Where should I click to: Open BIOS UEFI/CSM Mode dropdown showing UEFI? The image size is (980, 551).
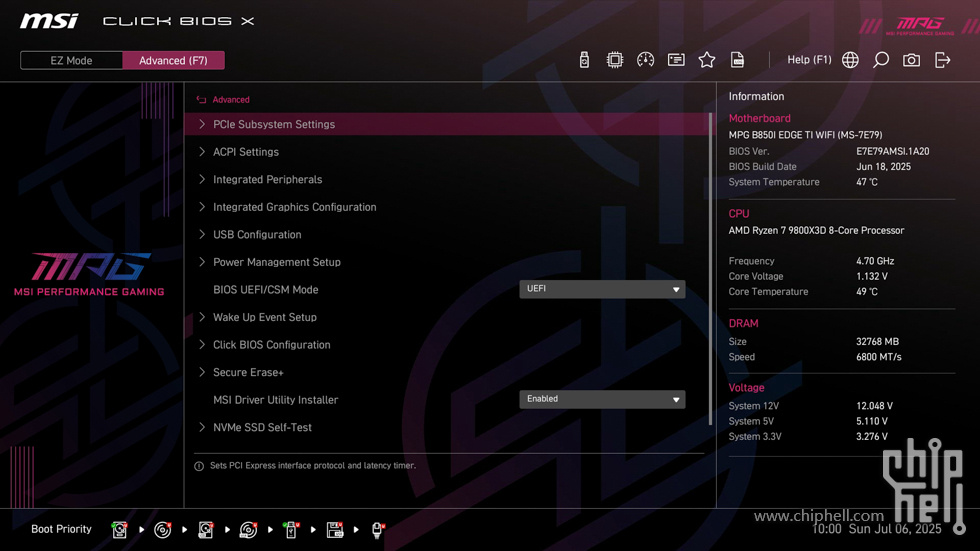click(x=602, y=289)
